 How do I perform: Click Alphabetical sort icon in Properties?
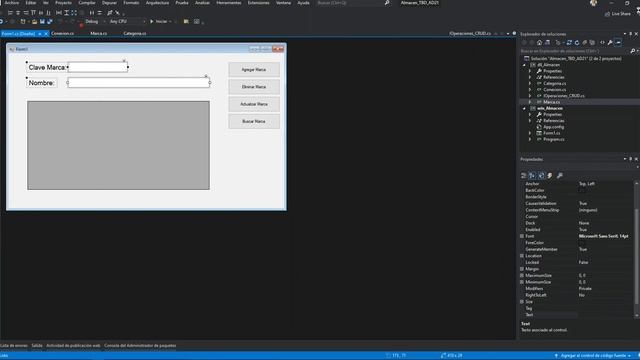(532, 176)
